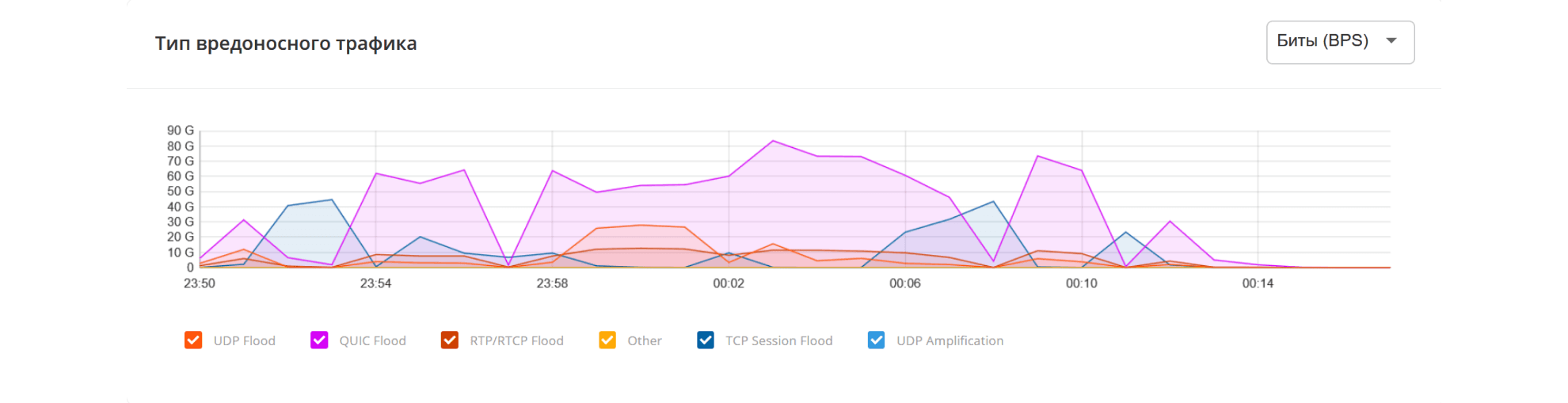Uncheck the UDP Flood checkbox
This screenshot has width=1568, height=403.
193,340
